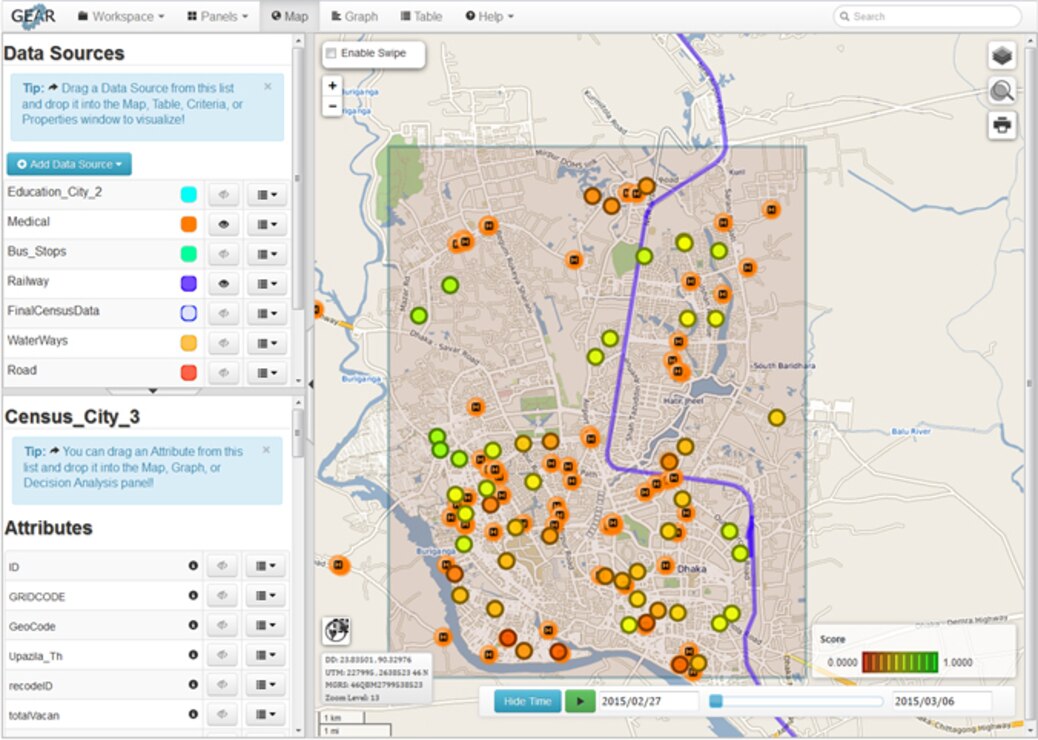Click the print map icon
Screen dimensions: 1038x740
pyautogui.click(x=1001, y=126)
